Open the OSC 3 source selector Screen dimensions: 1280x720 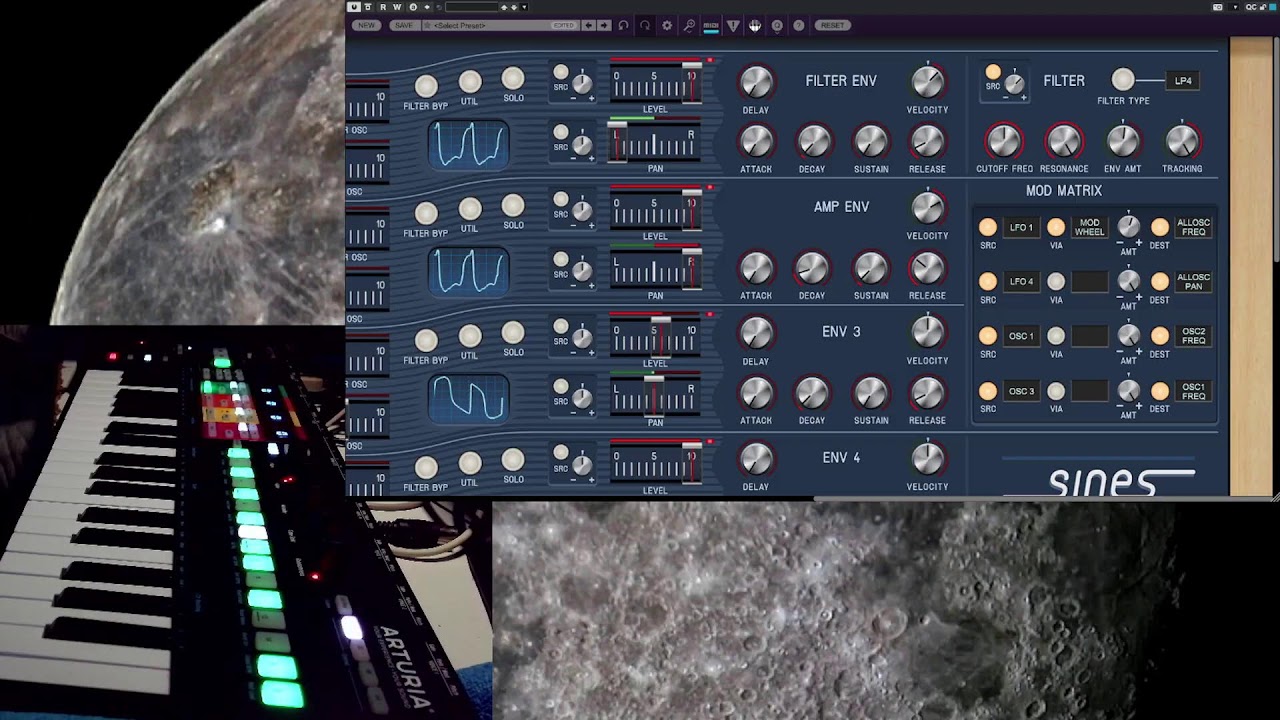(1021, 391)
